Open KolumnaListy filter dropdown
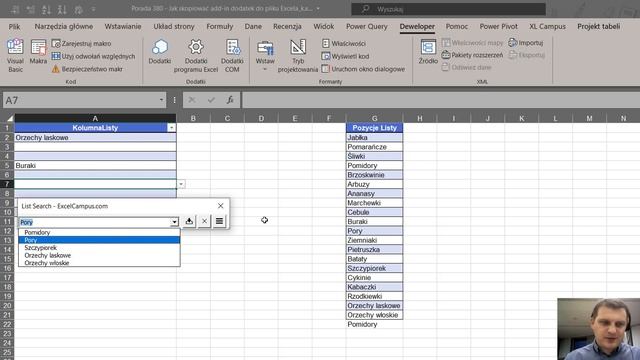640x360 pixels. [x=171, y=128]
